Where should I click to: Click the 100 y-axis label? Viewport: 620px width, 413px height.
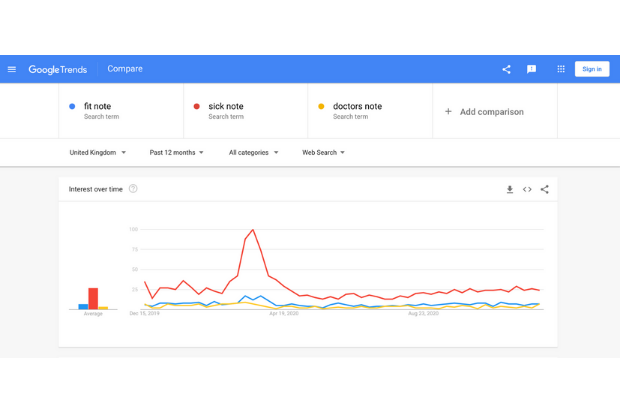pos(133,229)
